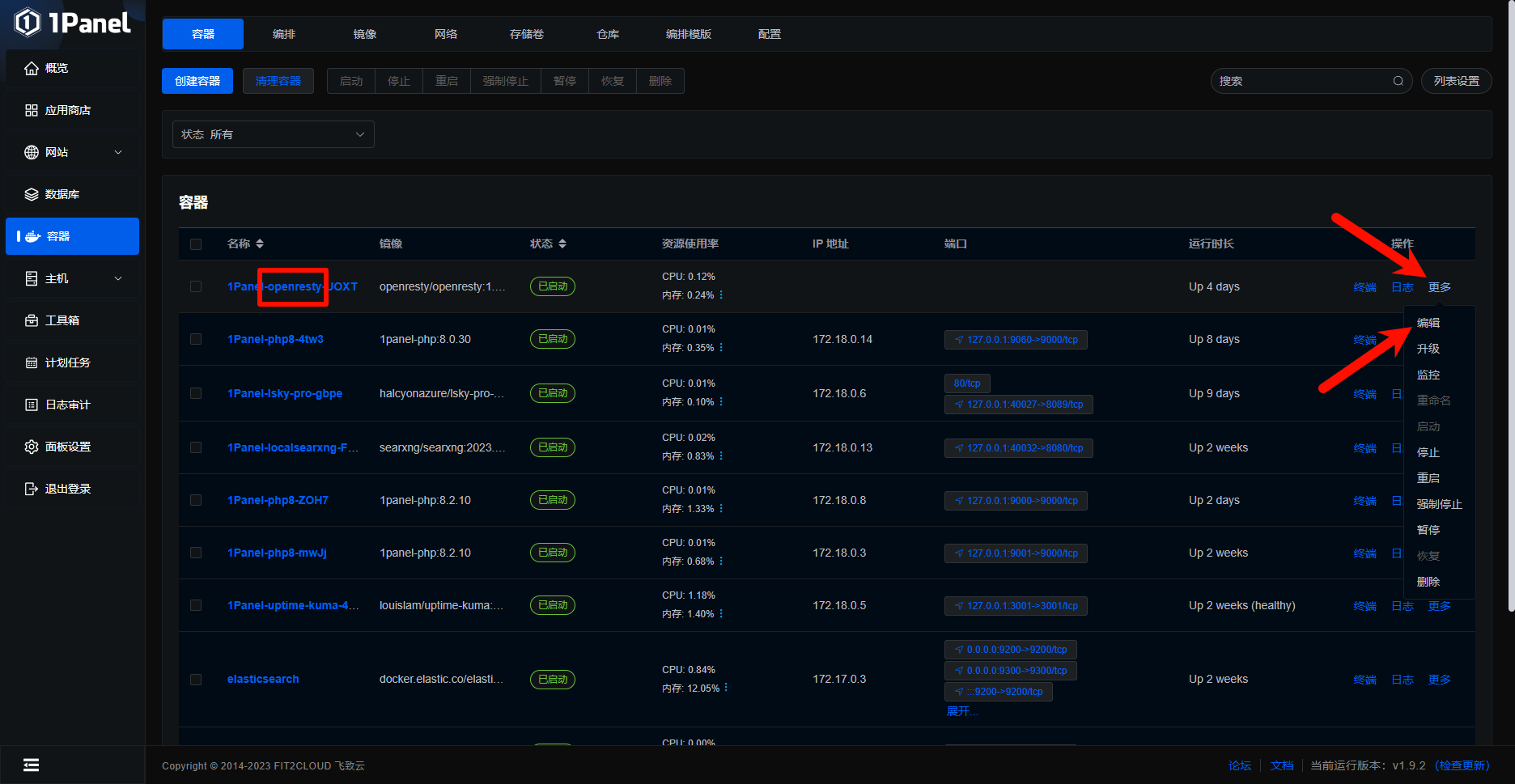Switch to the 编排 tab

284,34
